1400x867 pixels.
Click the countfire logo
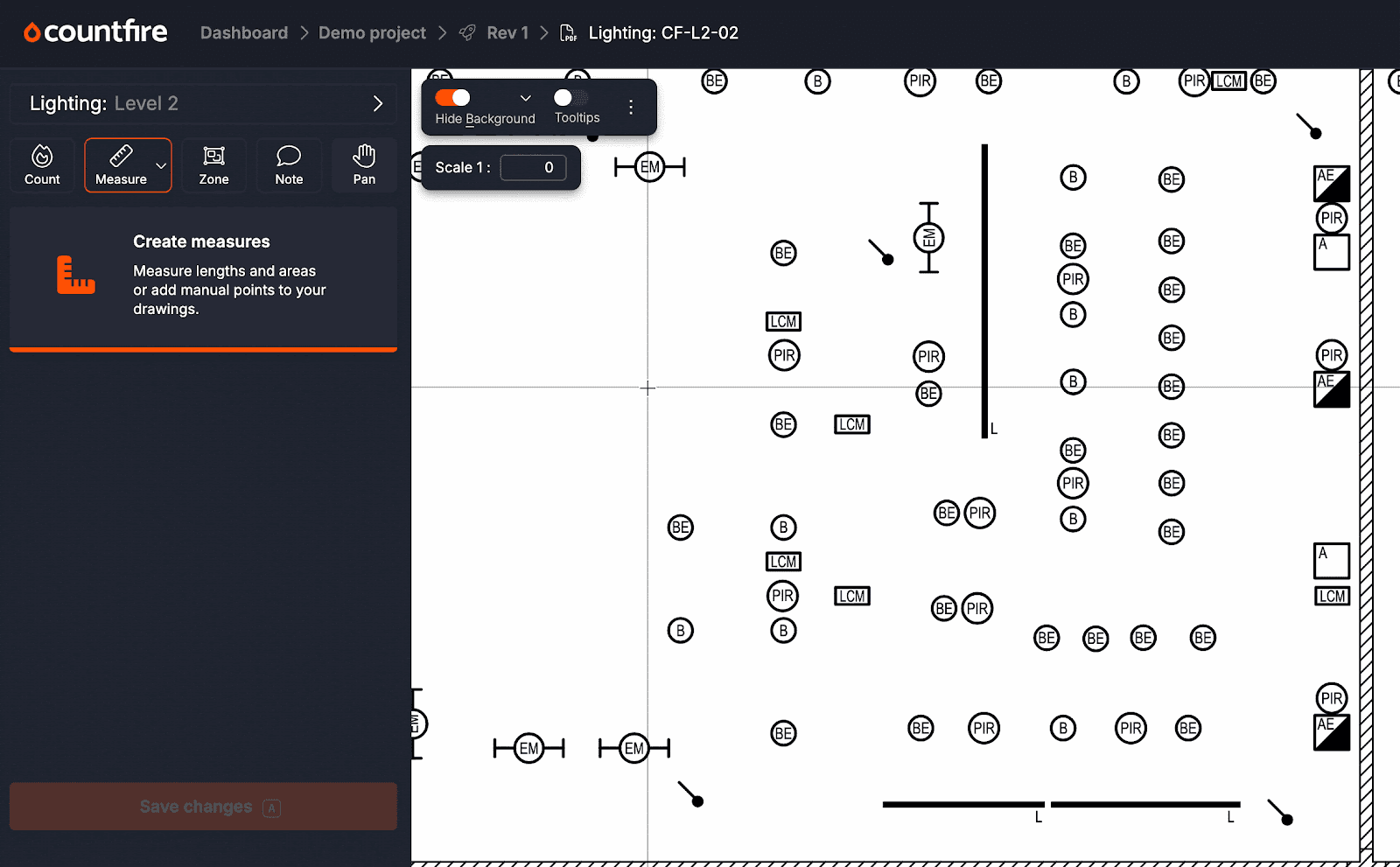95,32
